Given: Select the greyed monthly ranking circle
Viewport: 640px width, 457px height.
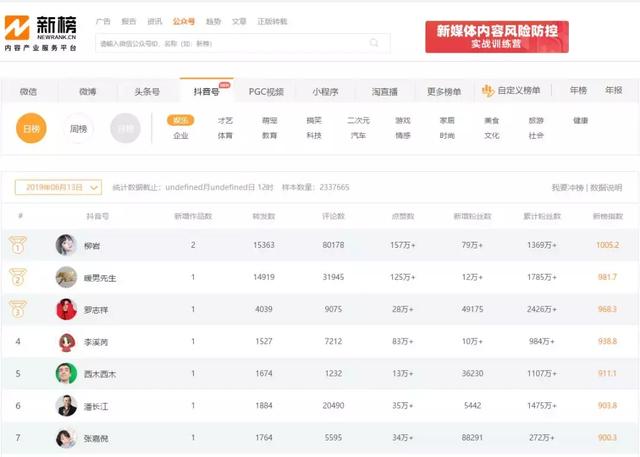Looking at the screenshot, I should [125, 129].
